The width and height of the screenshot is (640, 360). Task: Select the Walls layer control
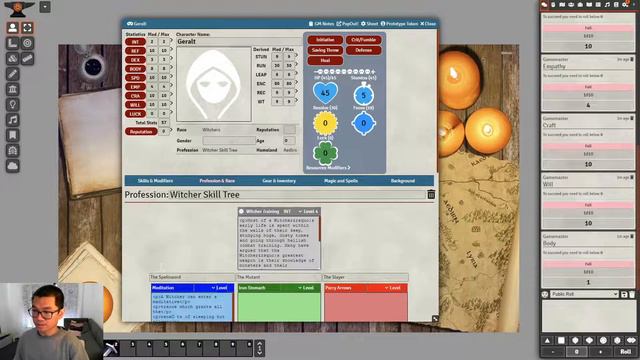click(13, 89)
